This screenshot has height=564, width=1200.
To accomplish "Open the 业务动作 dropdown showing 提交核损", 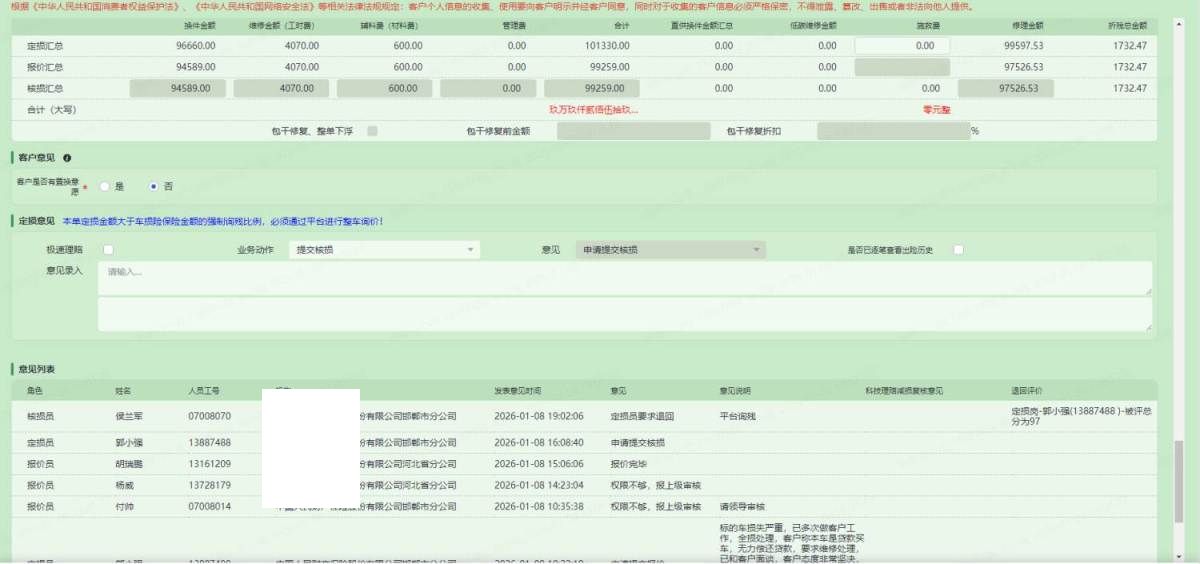I will (383, 250).
